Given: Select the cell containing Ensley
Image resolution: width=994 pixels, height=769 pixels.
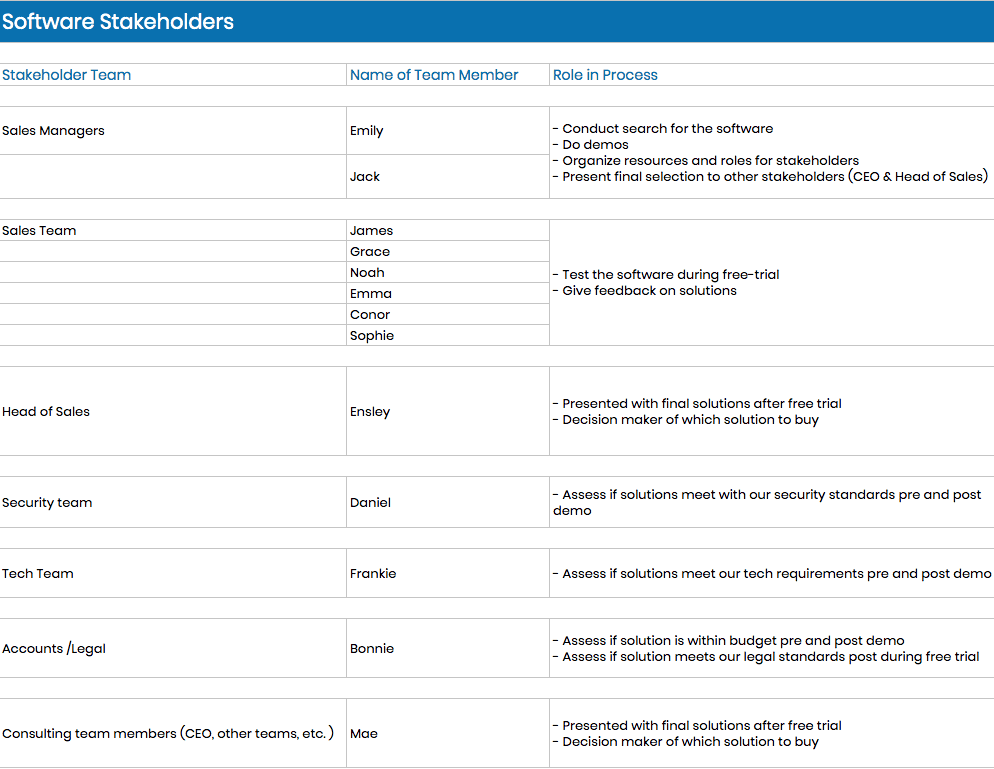Looking at the screenshot, I should coord(448,411).
